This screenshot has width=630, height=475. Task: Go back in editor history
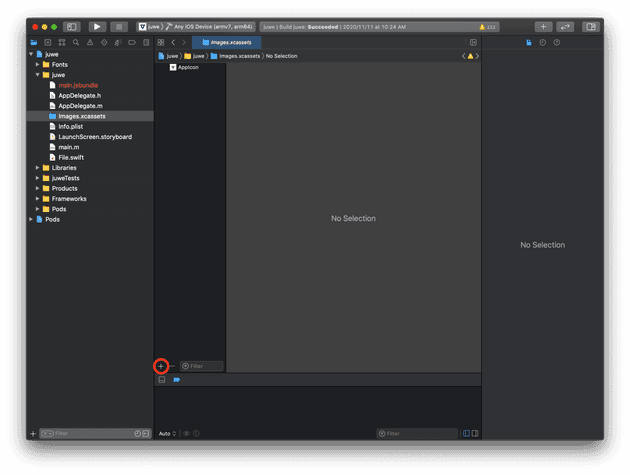point(173,43)
